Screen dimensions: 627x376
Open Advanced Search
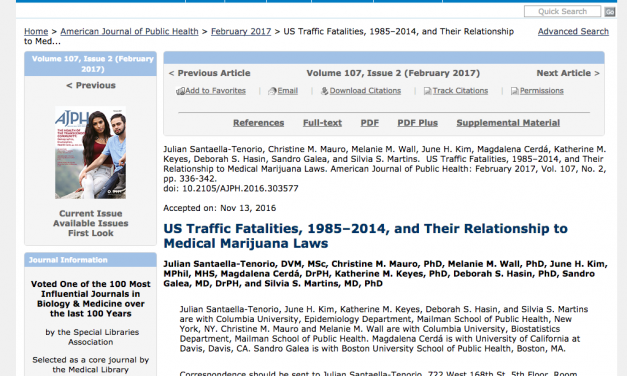coord(573,31)
